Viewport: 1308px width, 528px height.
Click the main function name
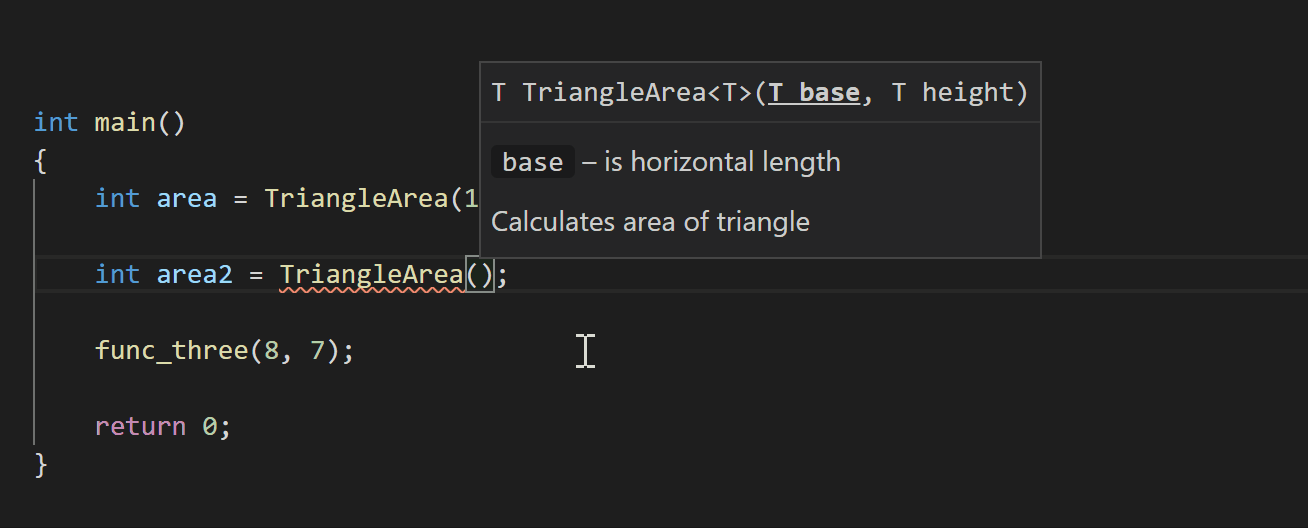tap(125, 123)
